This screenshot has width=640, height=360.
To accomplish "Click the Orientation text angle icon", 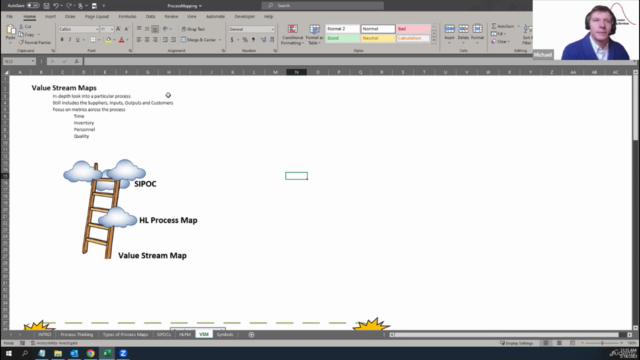I will pos(165,29).
